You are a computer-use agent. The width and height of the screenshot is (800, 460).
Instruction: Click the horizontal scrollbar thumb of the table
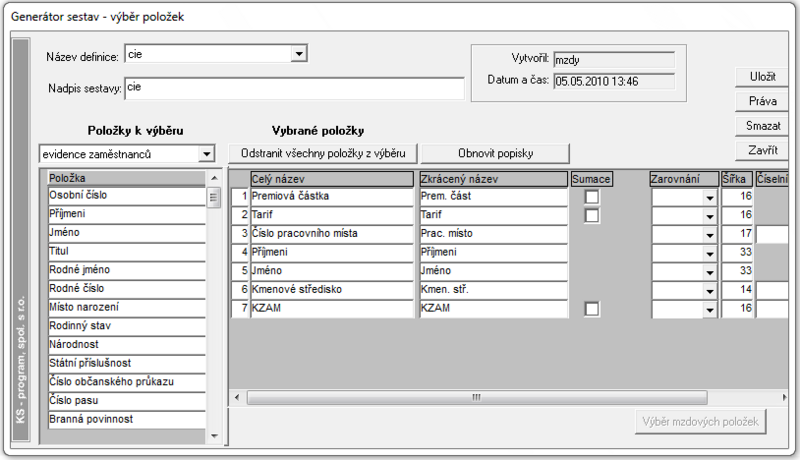[477, 397]
